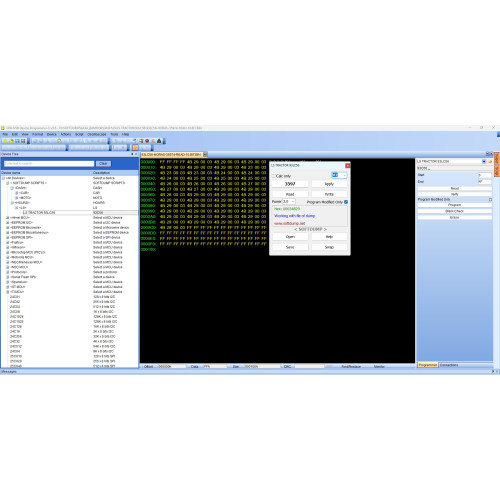The image size is (500, 500).
Task: Click Program in the programmer panel
Action: point(455,205)
